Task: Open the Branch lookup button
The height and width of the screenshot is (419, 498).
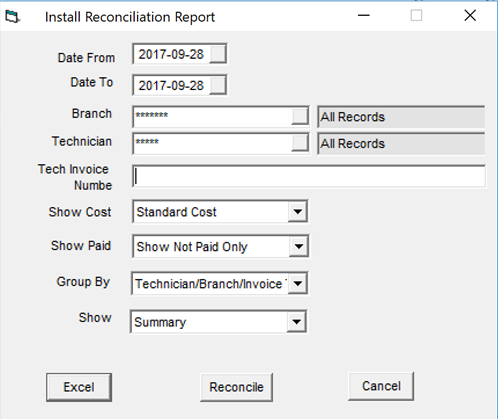Action: click(x=300, y=116)
